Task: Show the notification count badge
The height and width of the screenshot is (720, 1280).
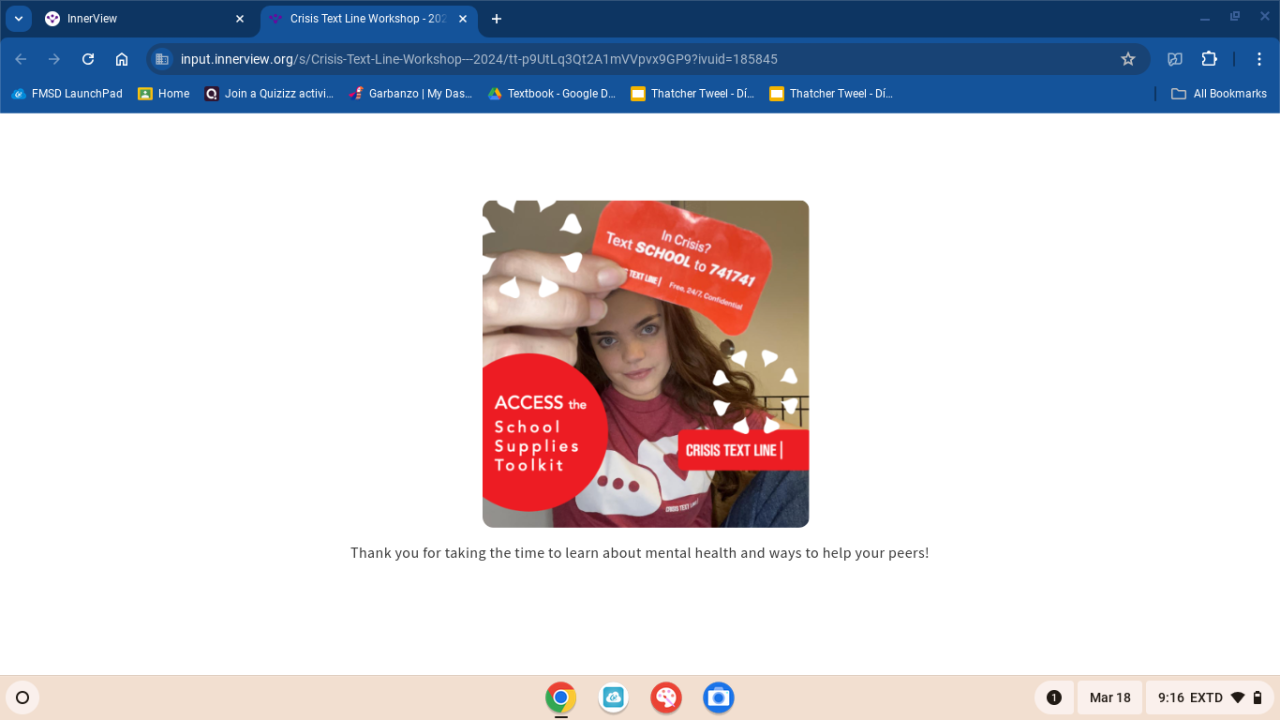Action: tap(1054, 698)
